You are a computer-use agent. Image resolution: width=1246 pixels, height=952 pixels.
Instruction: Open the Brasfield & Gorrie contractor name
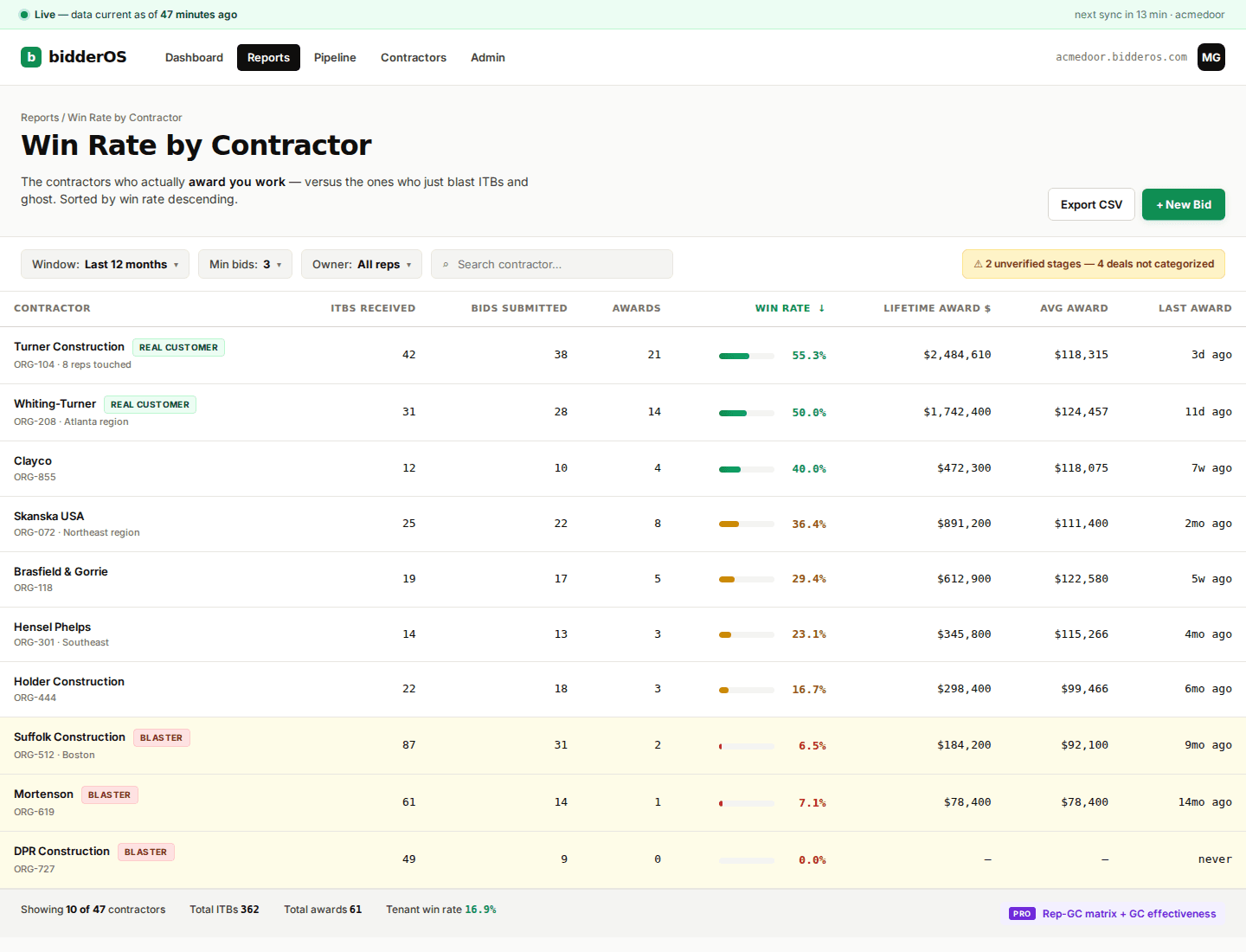pyautogui.click(x=61, y=572)
